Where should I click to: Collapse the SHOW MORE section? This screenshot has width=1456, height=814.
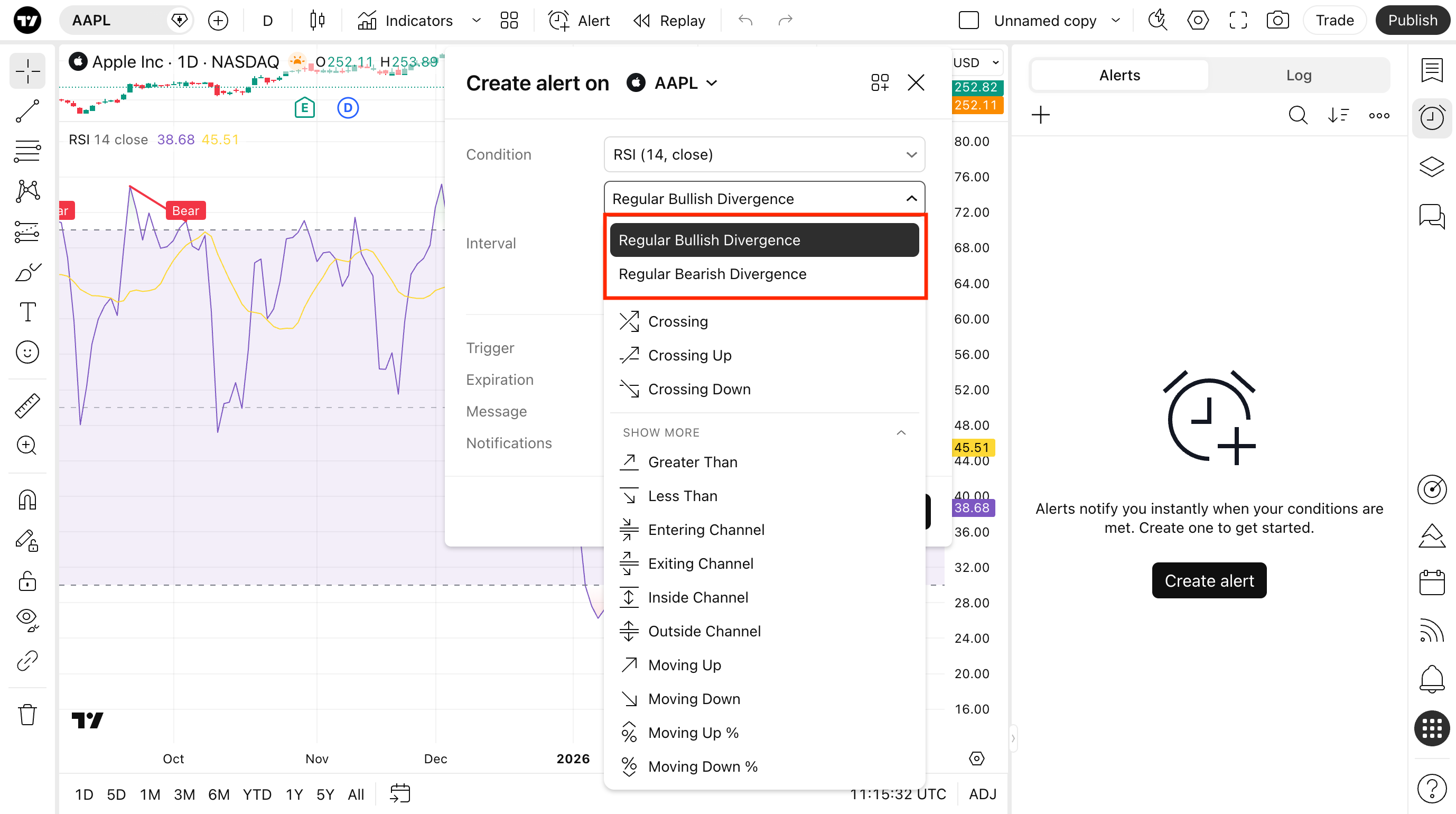click(901, 433)
